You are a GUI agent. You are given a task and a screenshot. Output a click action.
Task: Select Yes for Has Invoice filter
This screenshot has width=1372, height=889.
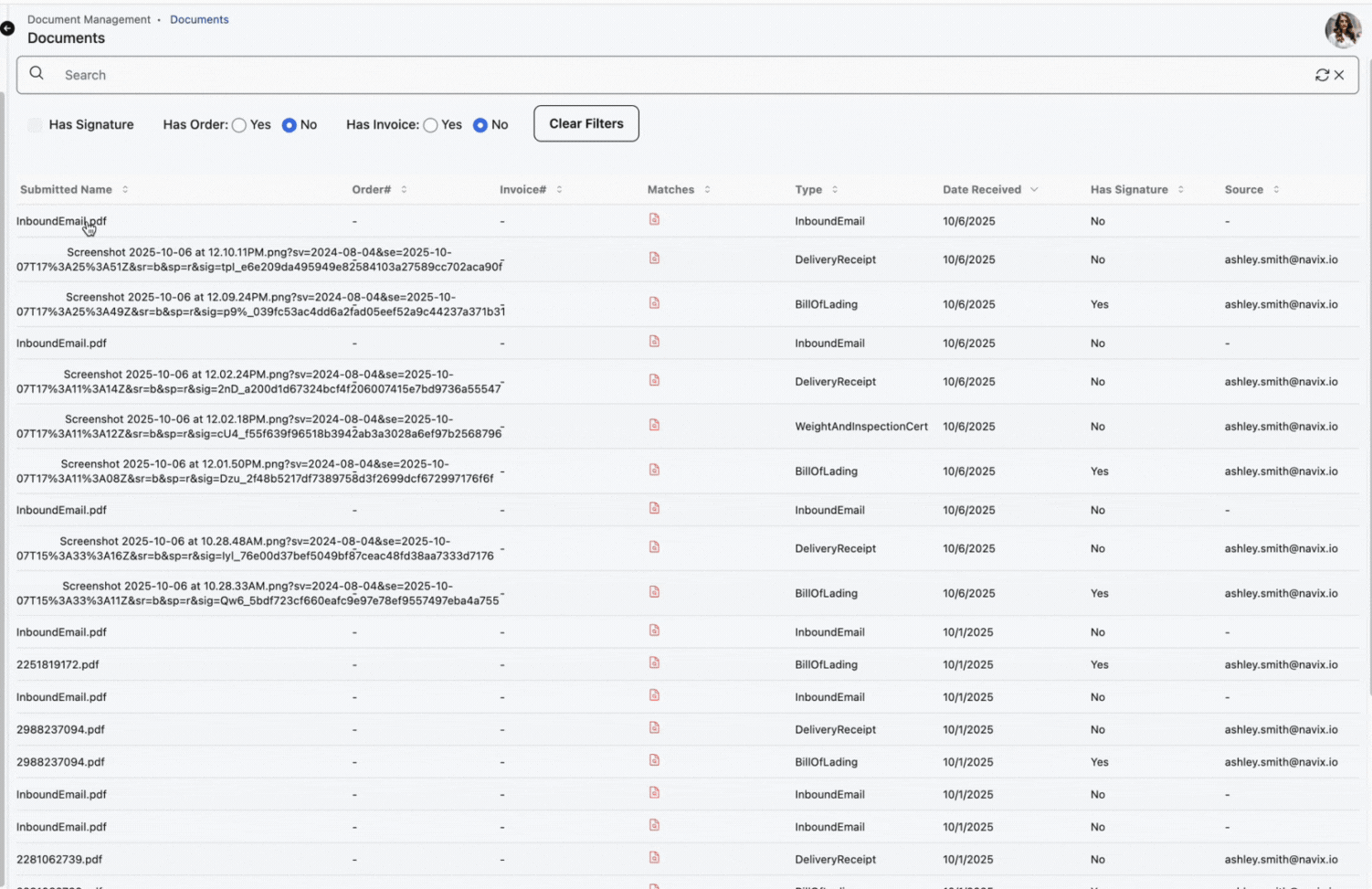(430, 126)
